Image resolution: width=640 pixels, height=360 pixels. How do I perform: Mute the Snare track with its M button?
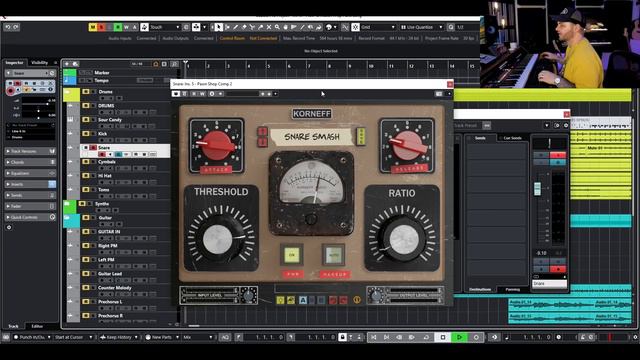click(86, 147)
